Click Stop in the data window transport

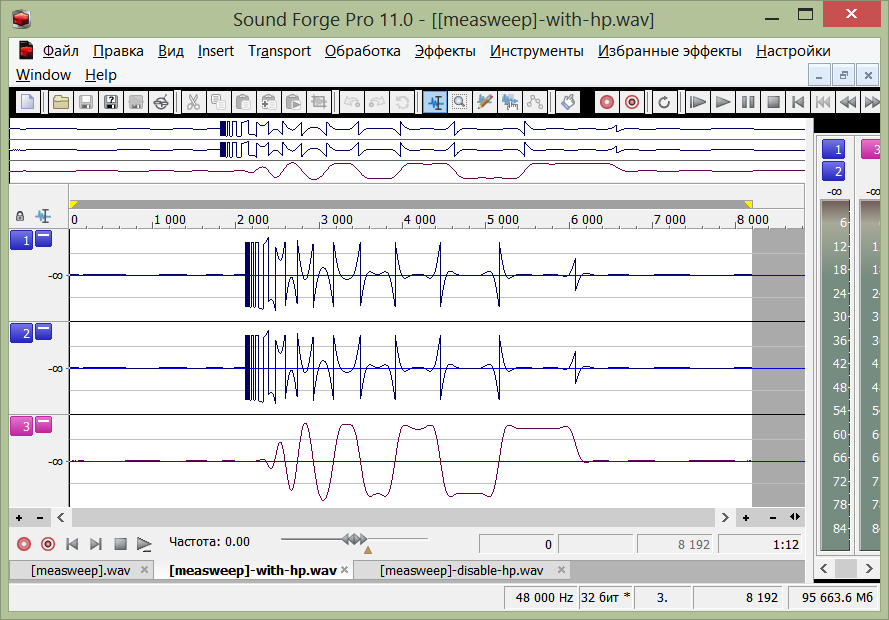pos(120,544)
